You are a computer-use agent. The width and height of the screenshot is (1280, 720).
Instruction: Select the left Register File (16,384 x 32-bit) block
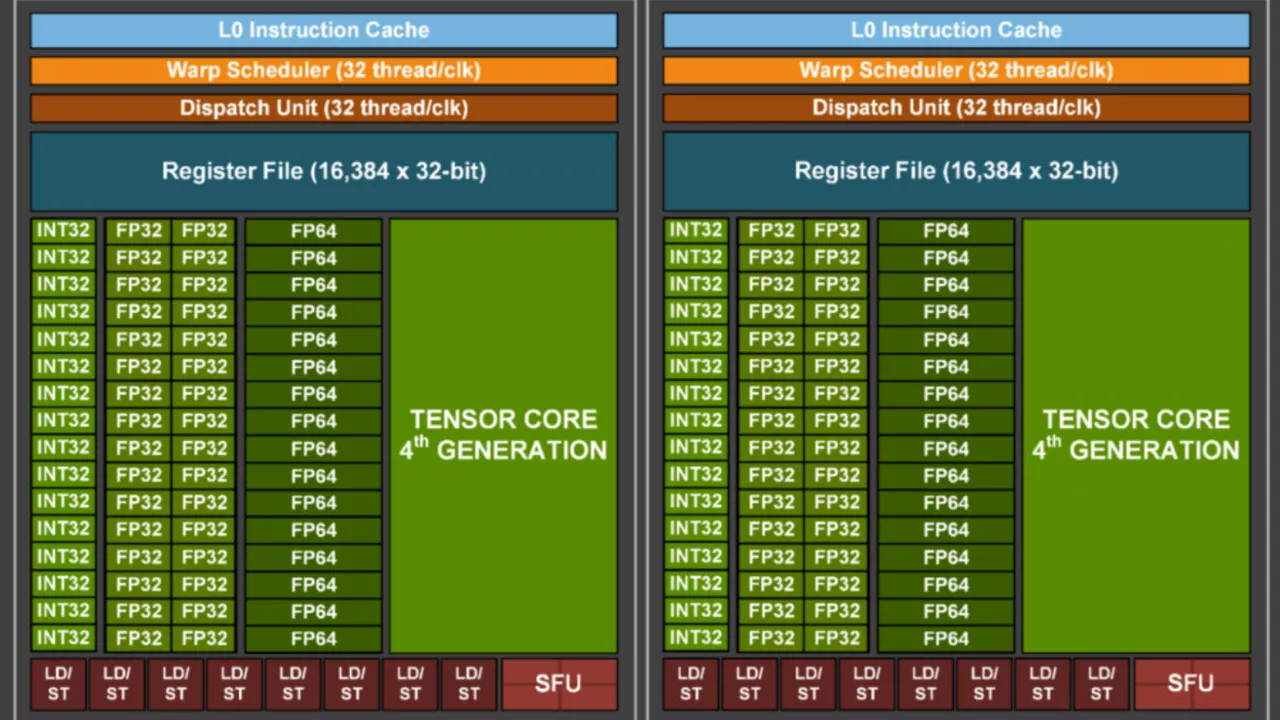[324, 171]
